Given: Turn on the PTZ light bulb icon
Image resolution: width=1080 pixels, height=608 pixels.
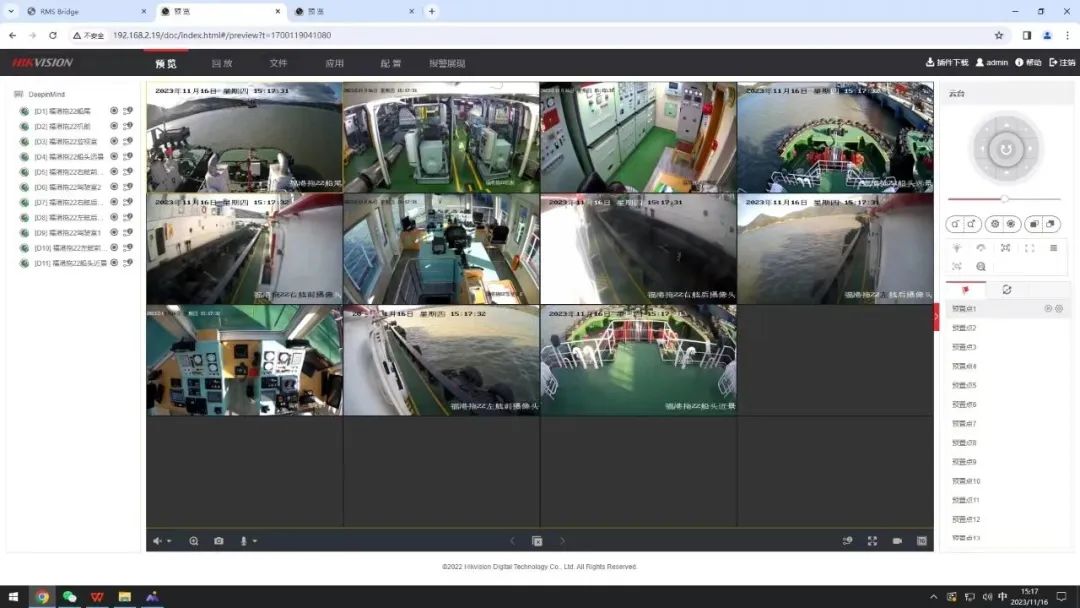Looking at the screenshot, I should (957, 248).
